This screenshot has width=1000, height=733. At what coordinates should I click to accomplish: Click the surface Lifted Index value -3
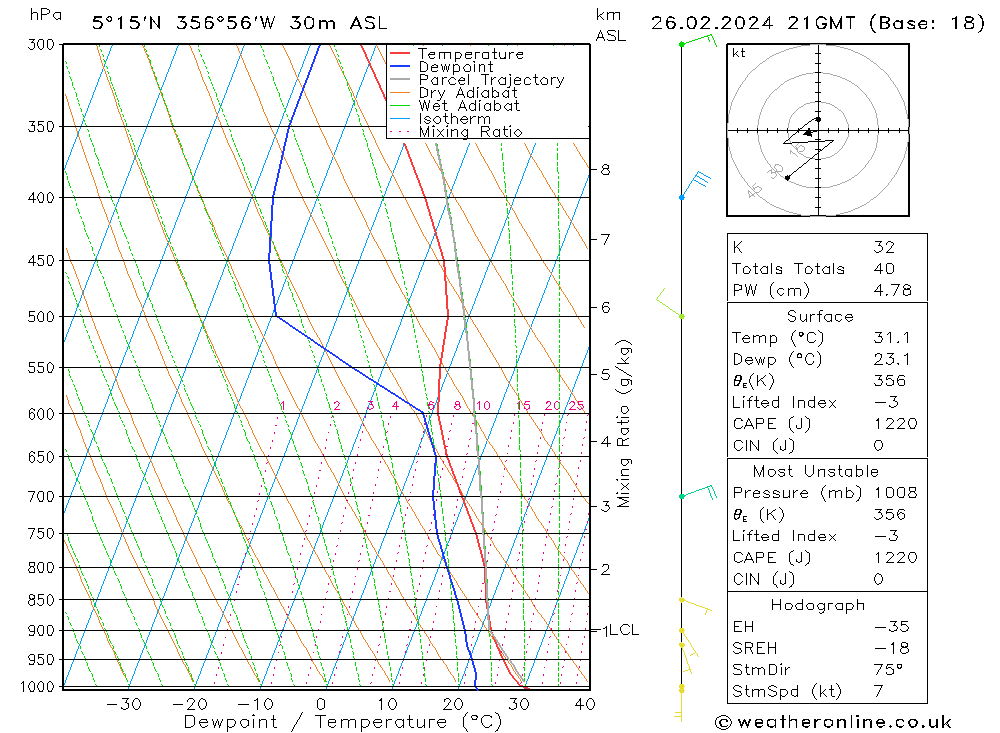(x=886, y=403)
